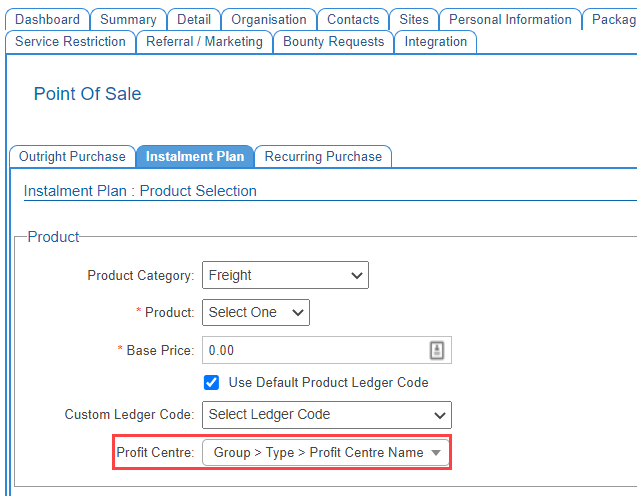637x496 pixels.
Task: Select the Instalment Plan tab
Action: 194,157
